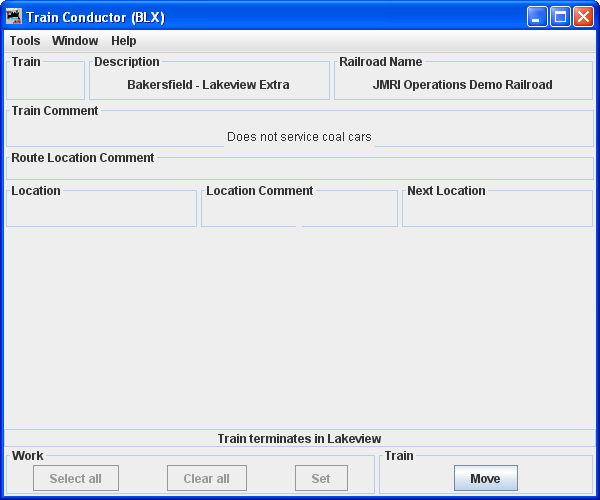
Task: Click inside the Next Location panel
Action: (497, 211)
